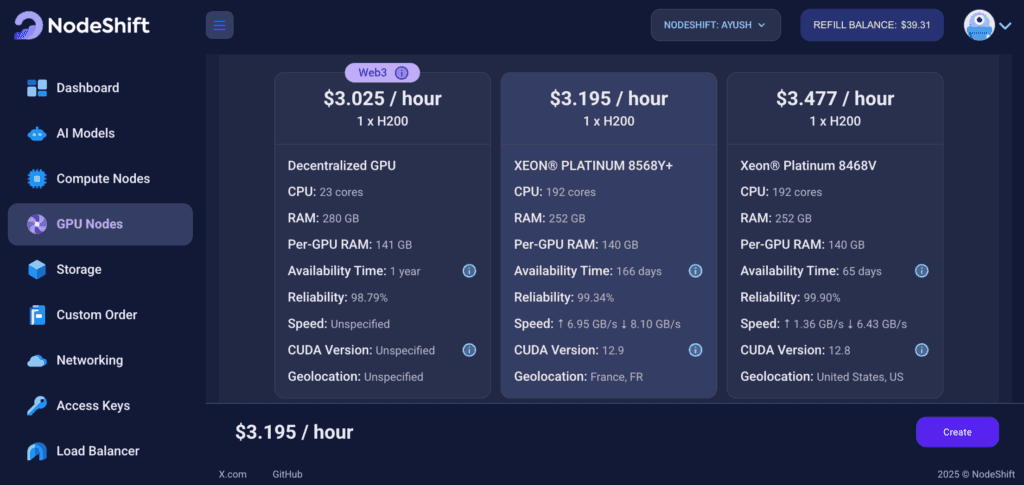Open the NODESHIFT: AYUSH project dropdown
The image size is (1024, 485).
tap(715, 25)
